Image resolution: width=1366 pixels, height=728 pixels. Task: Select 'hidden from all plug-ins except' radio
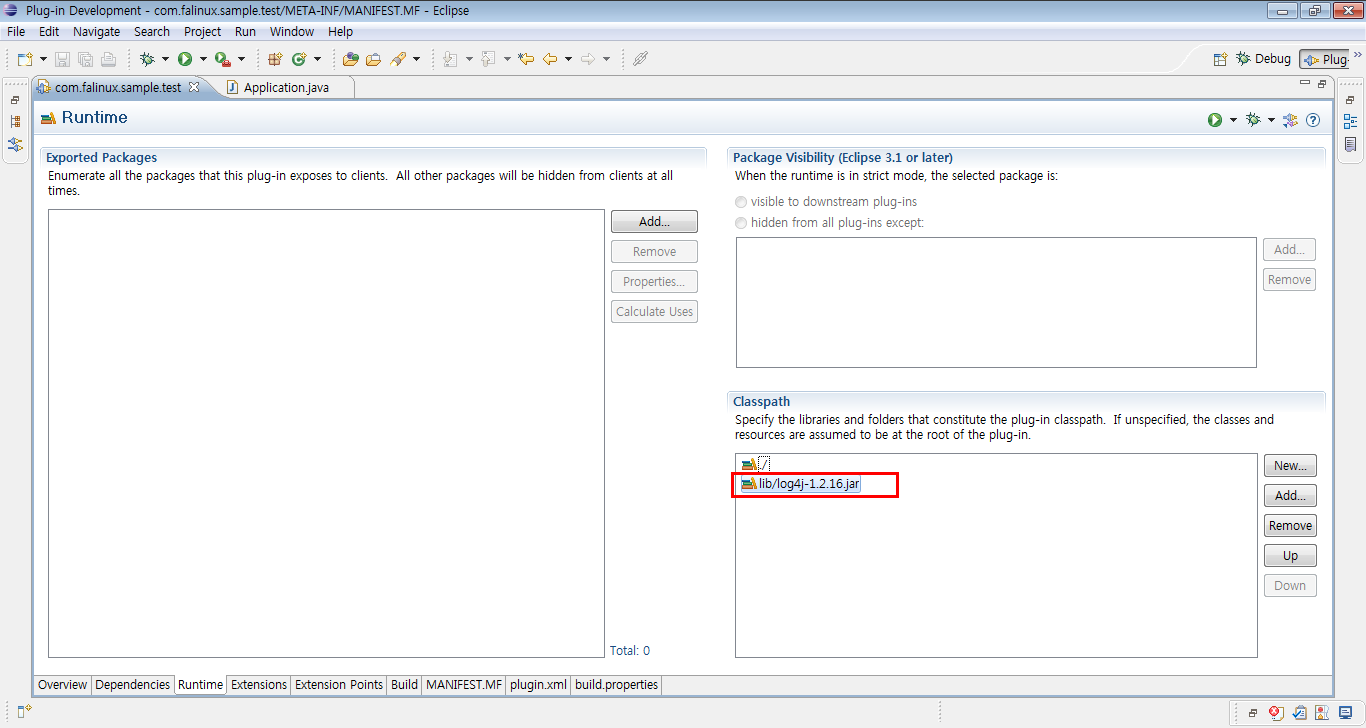(741, 223)
